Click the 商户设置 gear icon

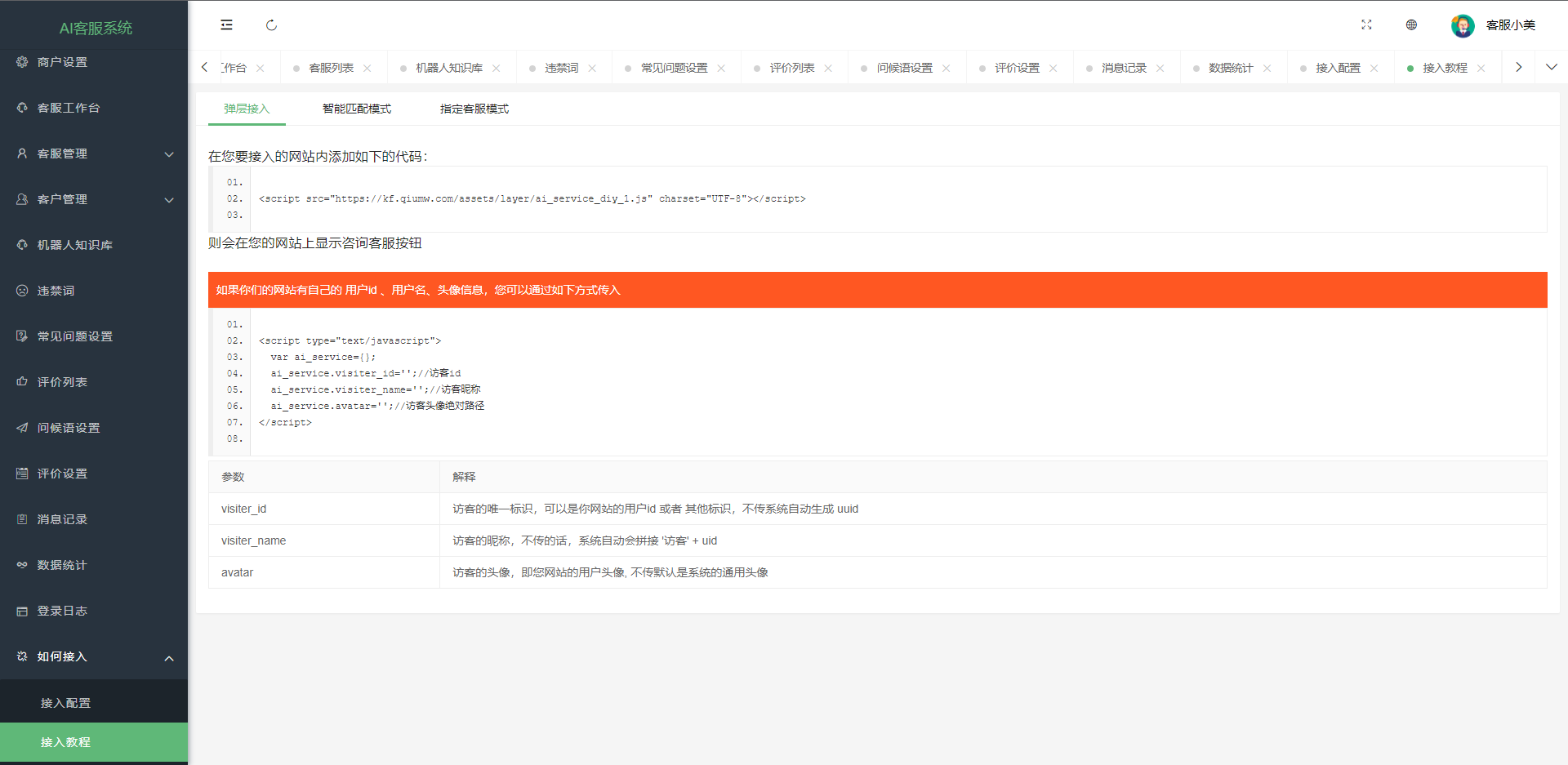click(x=22, y=62)
